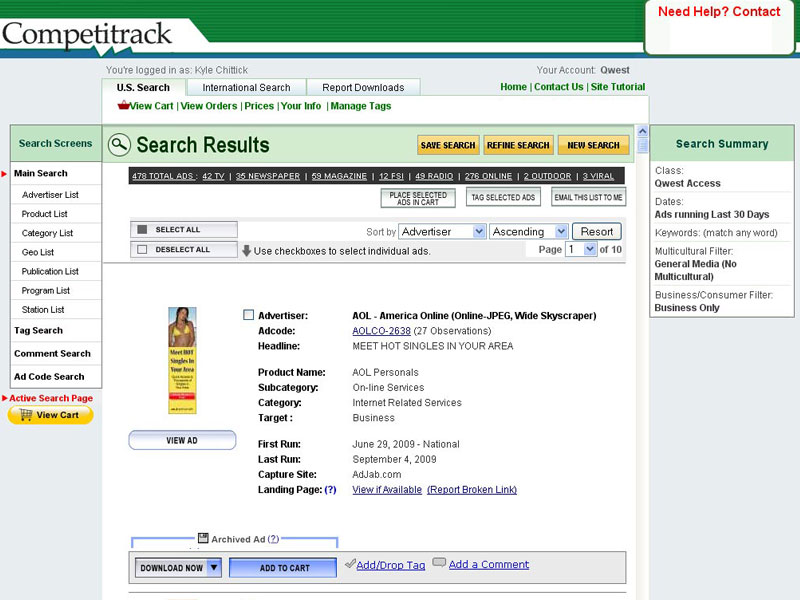800x600 pixels.
Task: Click the Resort button
Action: 596,232
